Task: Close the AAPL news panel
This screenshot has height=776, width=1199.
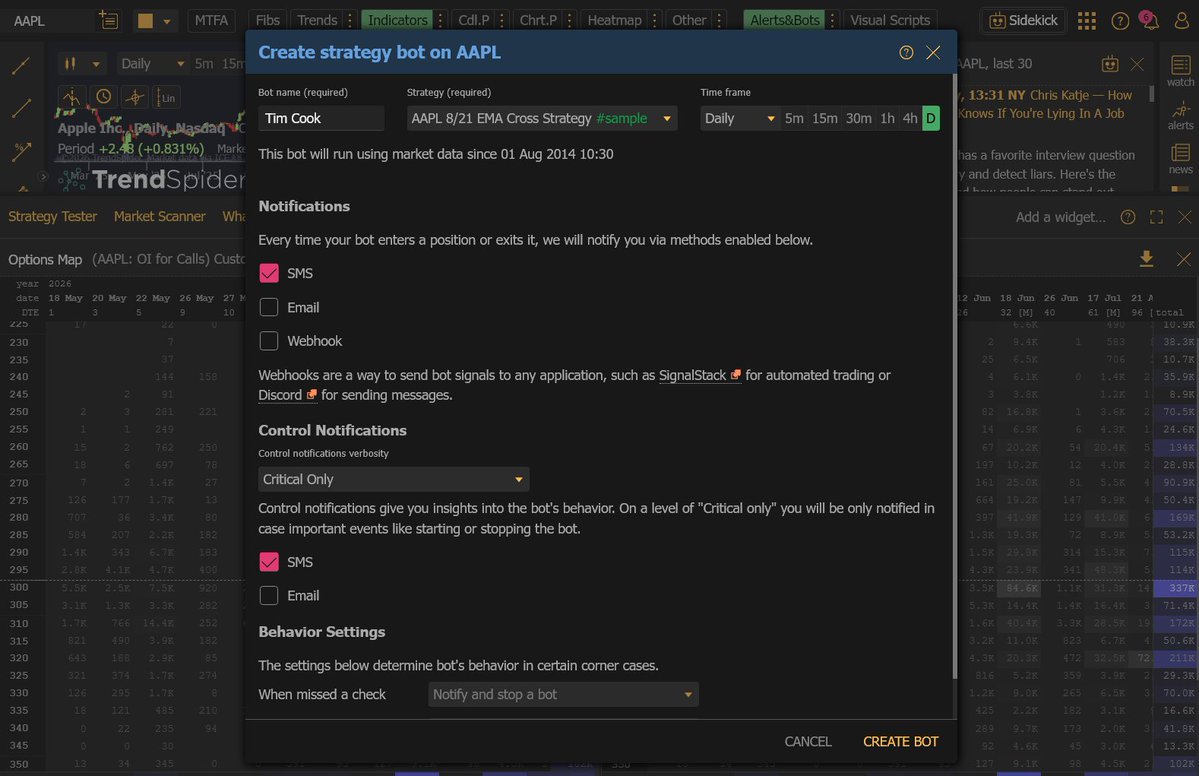Action: 1137,64
